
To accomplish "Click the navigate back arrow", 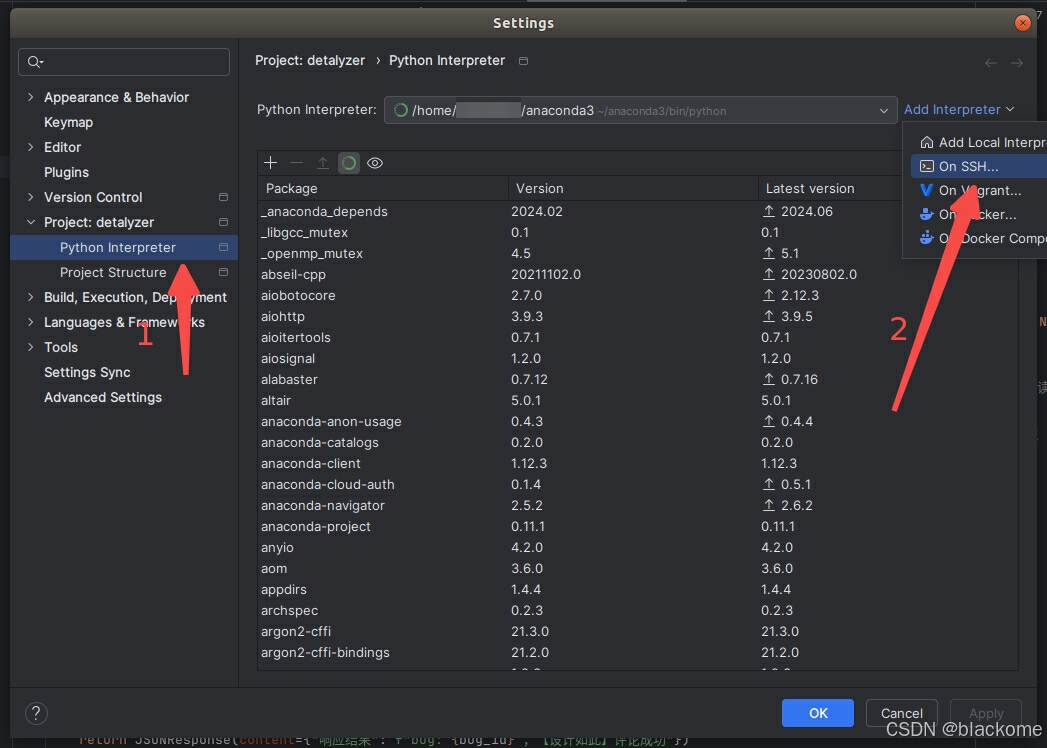I will (x=991, y=63).
